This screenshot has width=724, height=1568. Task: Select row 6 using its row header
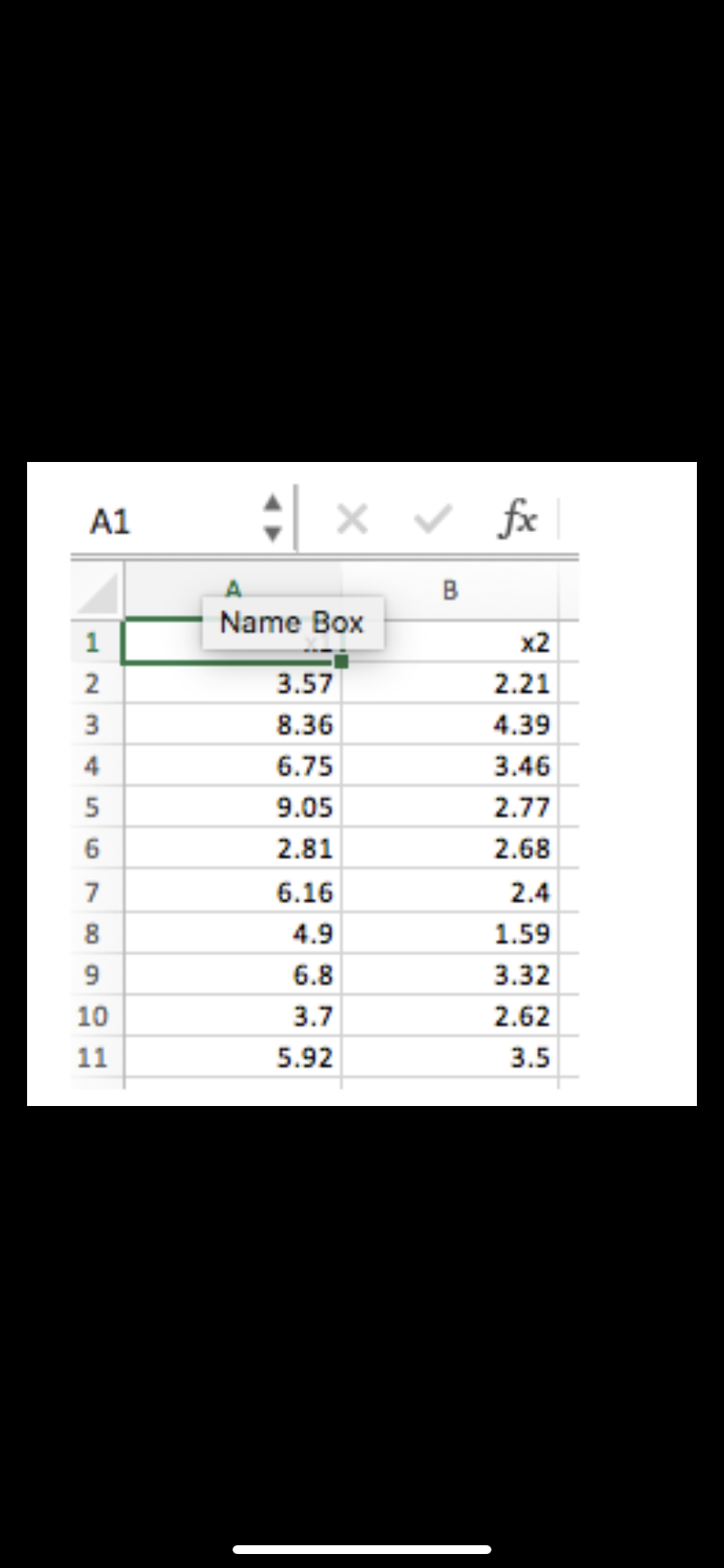click(94, 849)
